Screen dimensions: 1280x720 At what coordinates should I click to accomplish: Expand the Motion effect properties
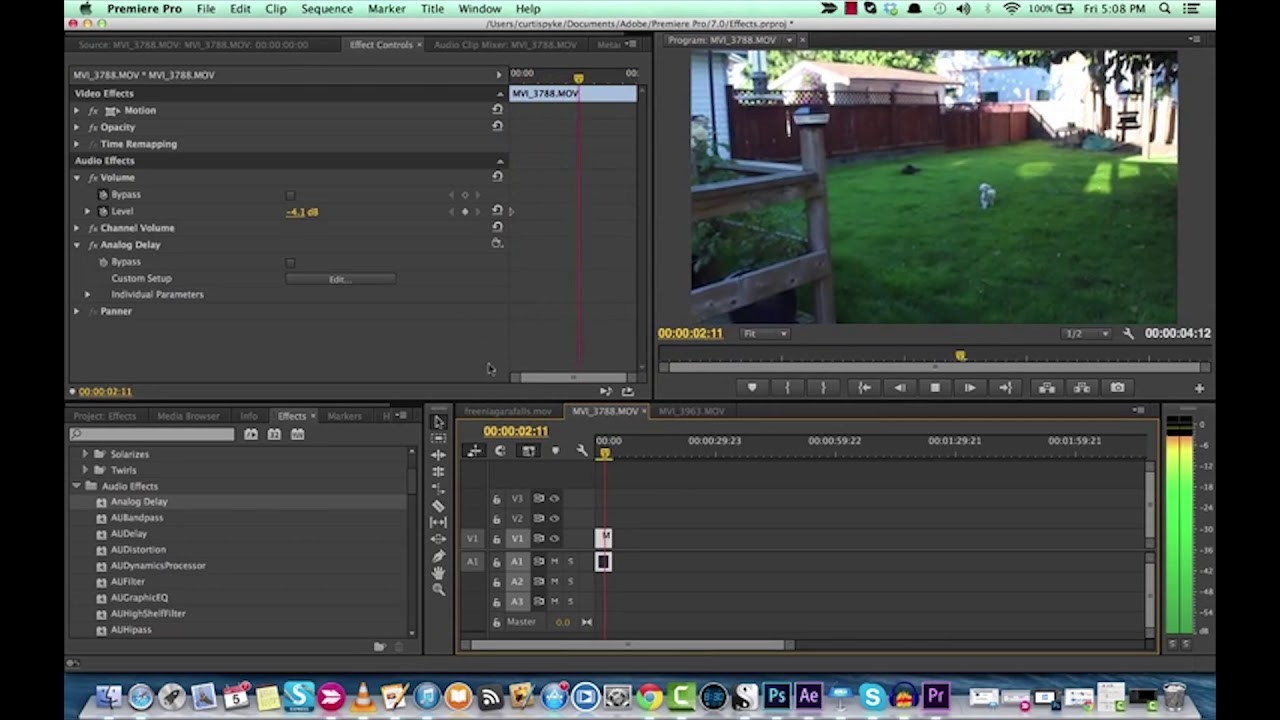coord(77,110)
